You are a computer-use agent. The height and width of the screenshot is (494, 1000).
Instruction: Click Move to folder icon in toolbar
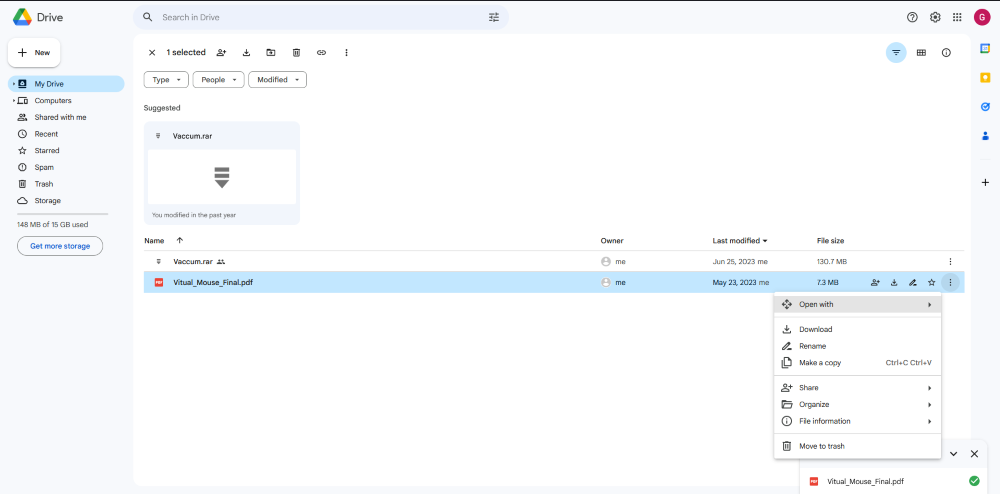271,52
